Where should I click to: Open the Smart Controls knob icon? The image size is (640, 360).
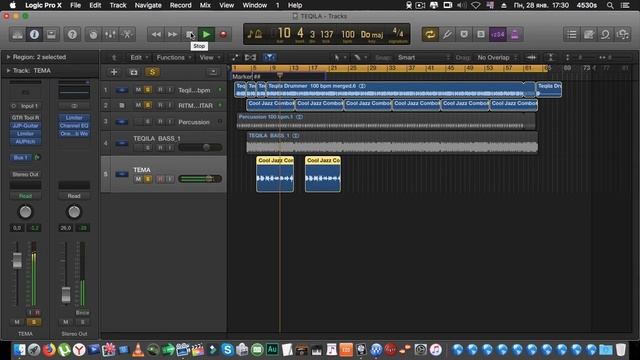point(93,35)
